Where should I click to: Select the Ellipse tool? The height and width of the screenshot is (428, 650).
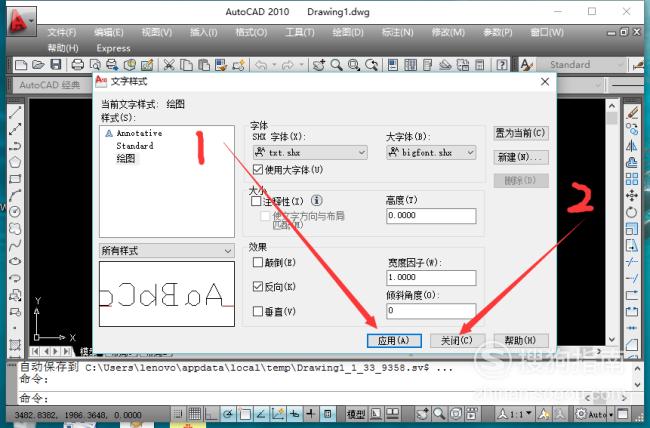click(15, 262)
